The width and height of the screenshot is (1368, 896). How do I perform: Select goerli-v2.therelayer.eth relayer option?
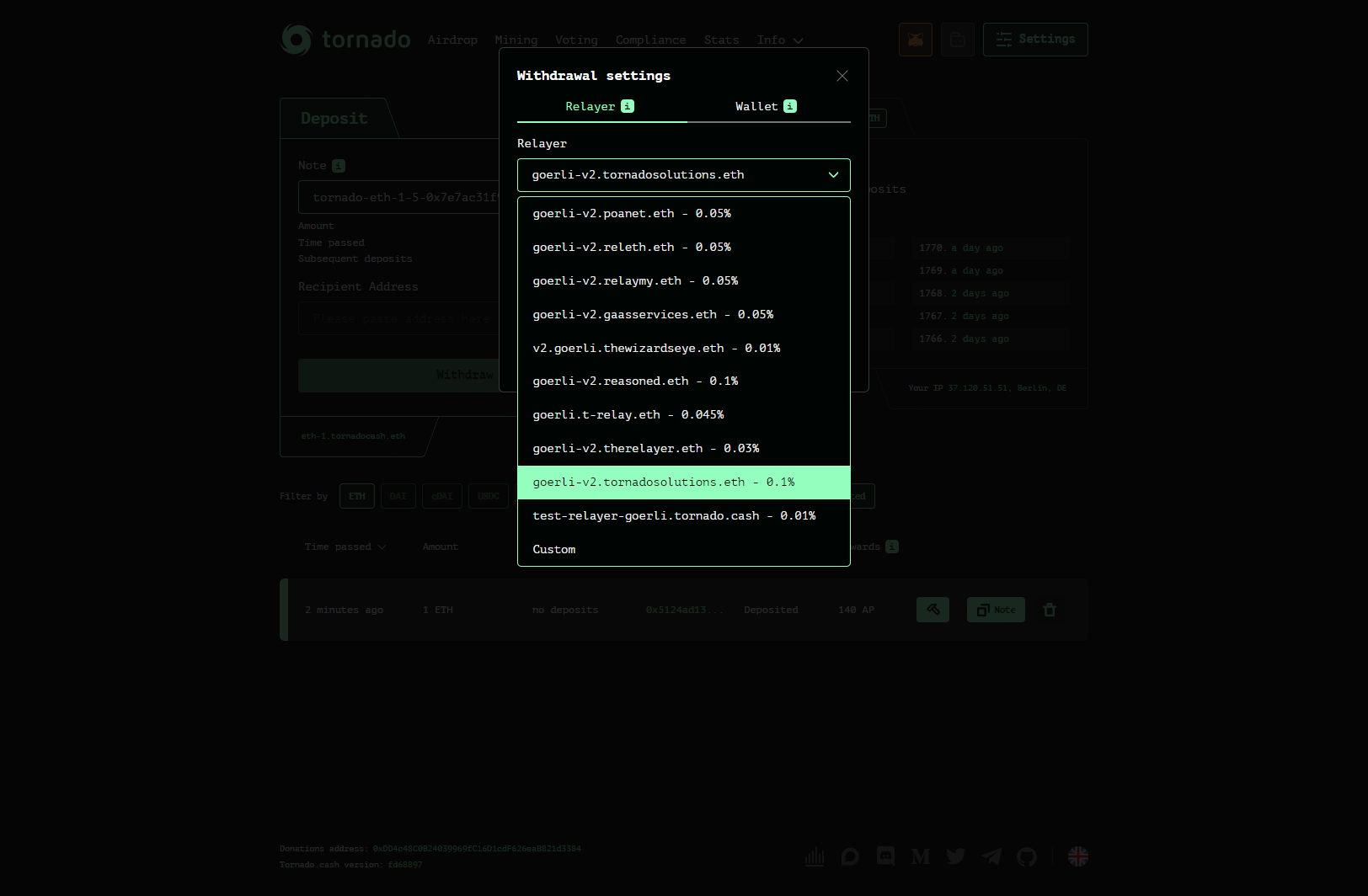[x=684, y=449]
